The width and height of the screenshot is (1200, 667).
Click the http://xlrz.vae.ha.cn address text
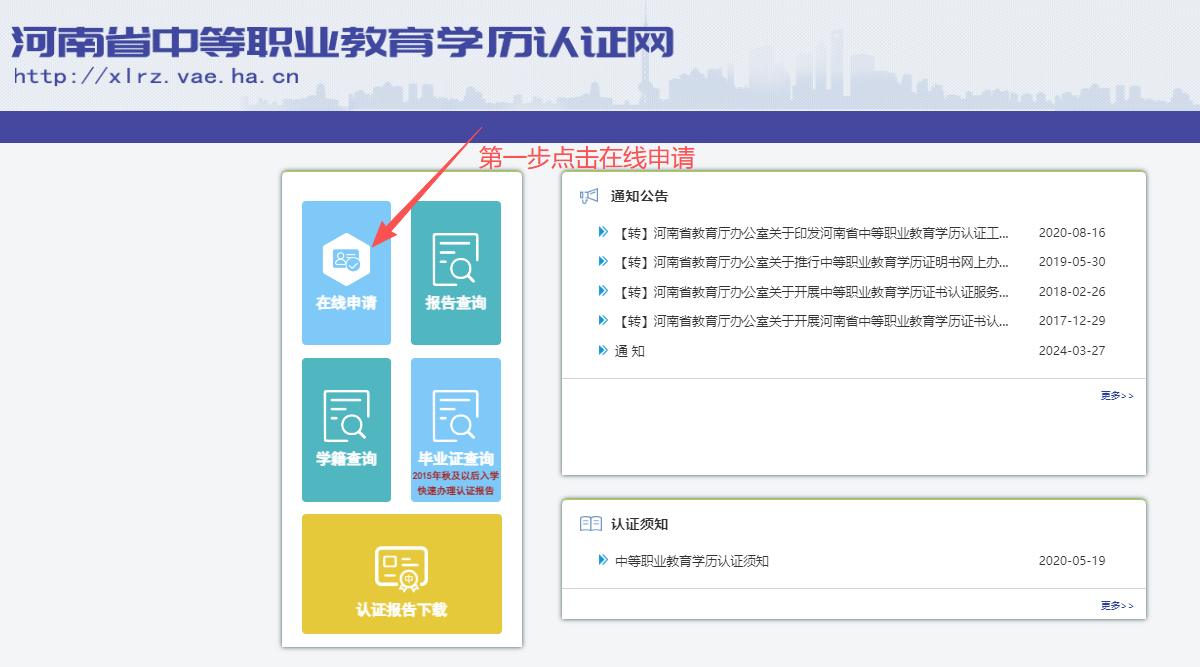[x=155, y=77]
